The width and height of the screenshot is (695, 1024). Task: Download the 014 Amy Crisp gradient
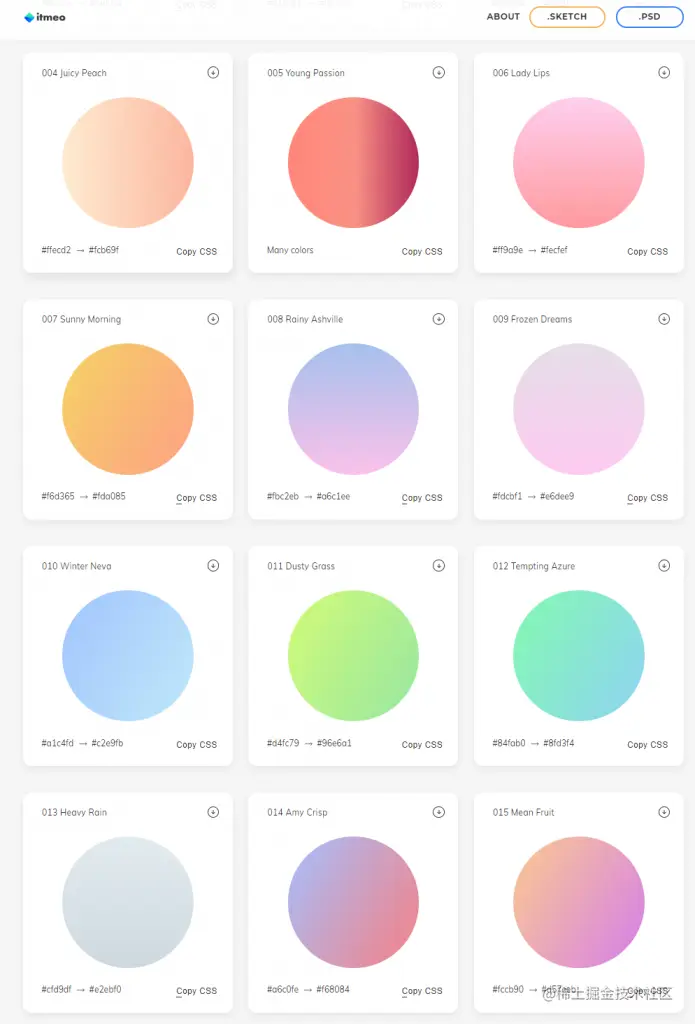[439, 812]
